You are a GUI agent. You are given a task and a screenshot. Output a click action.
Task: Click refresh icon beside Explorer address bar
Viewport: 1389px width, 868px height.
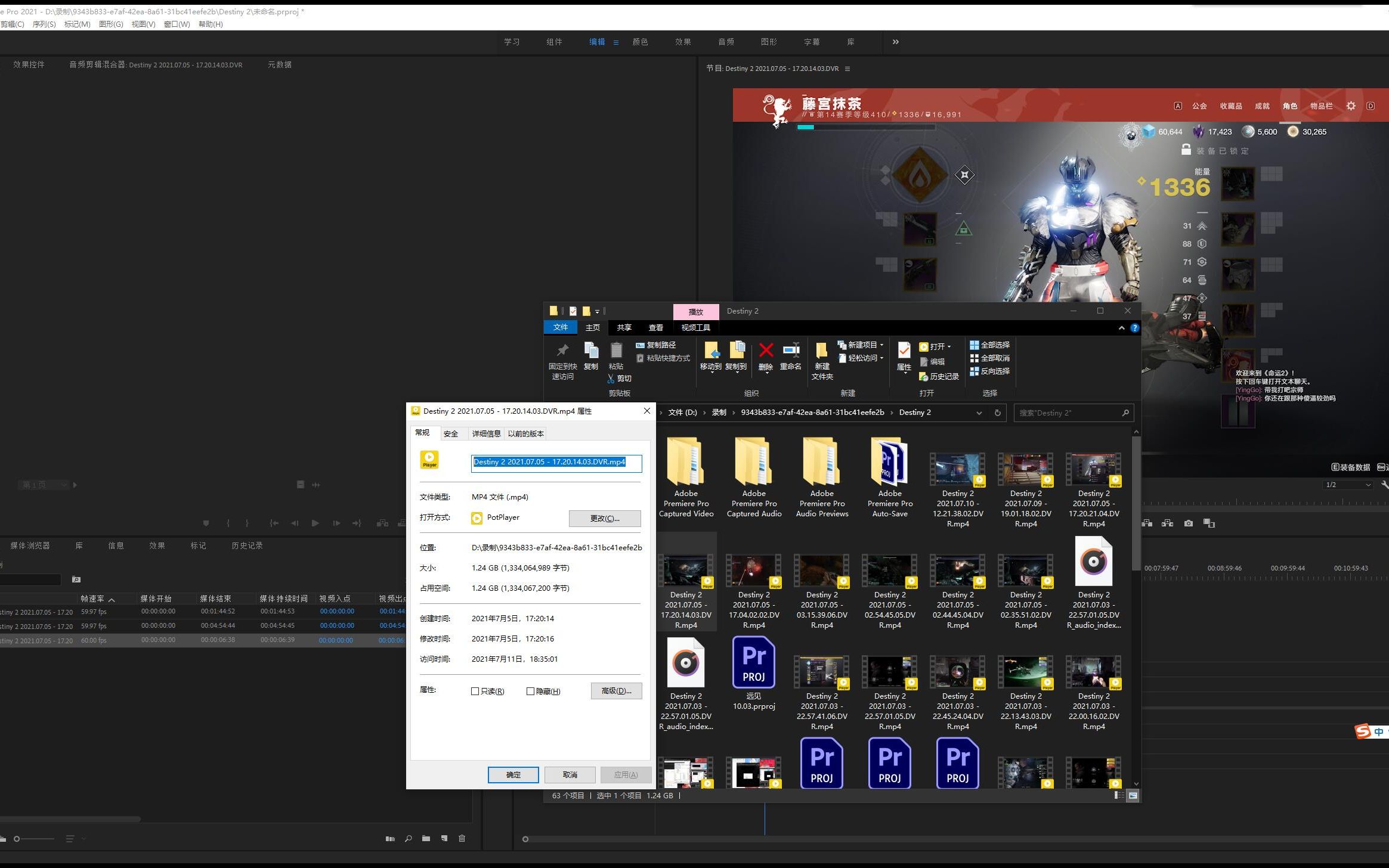click(997, 413)
